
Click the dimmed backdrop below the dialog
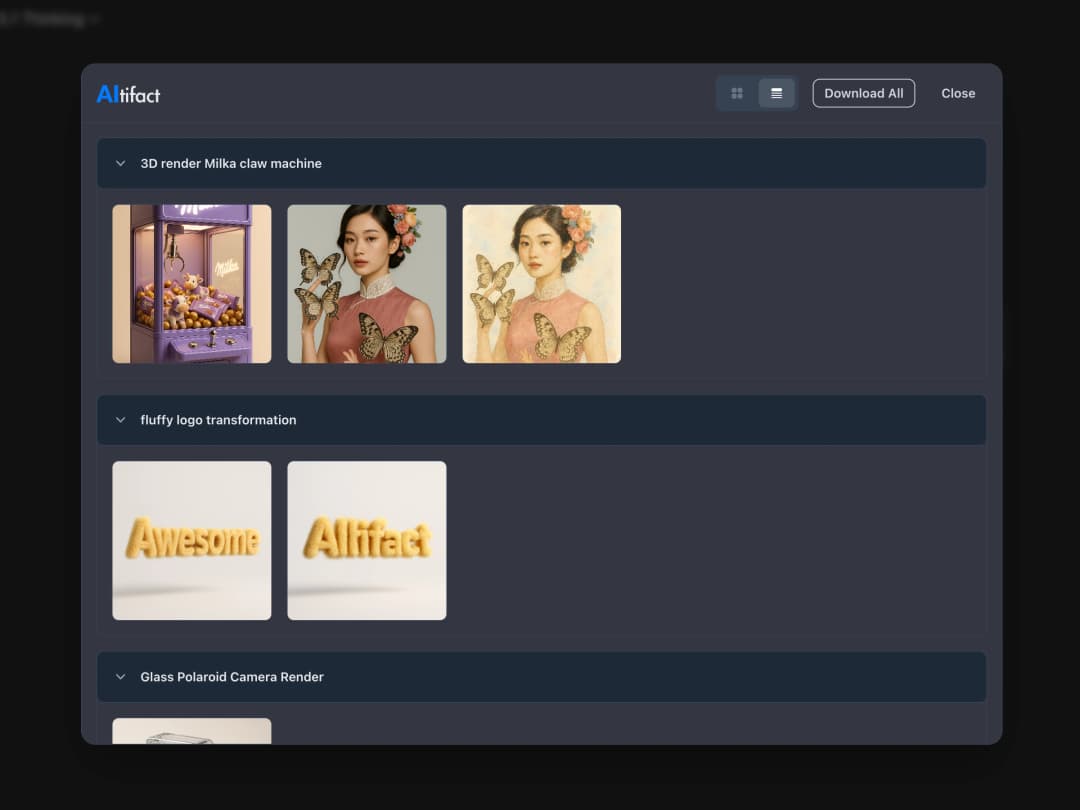pos(540,778)
